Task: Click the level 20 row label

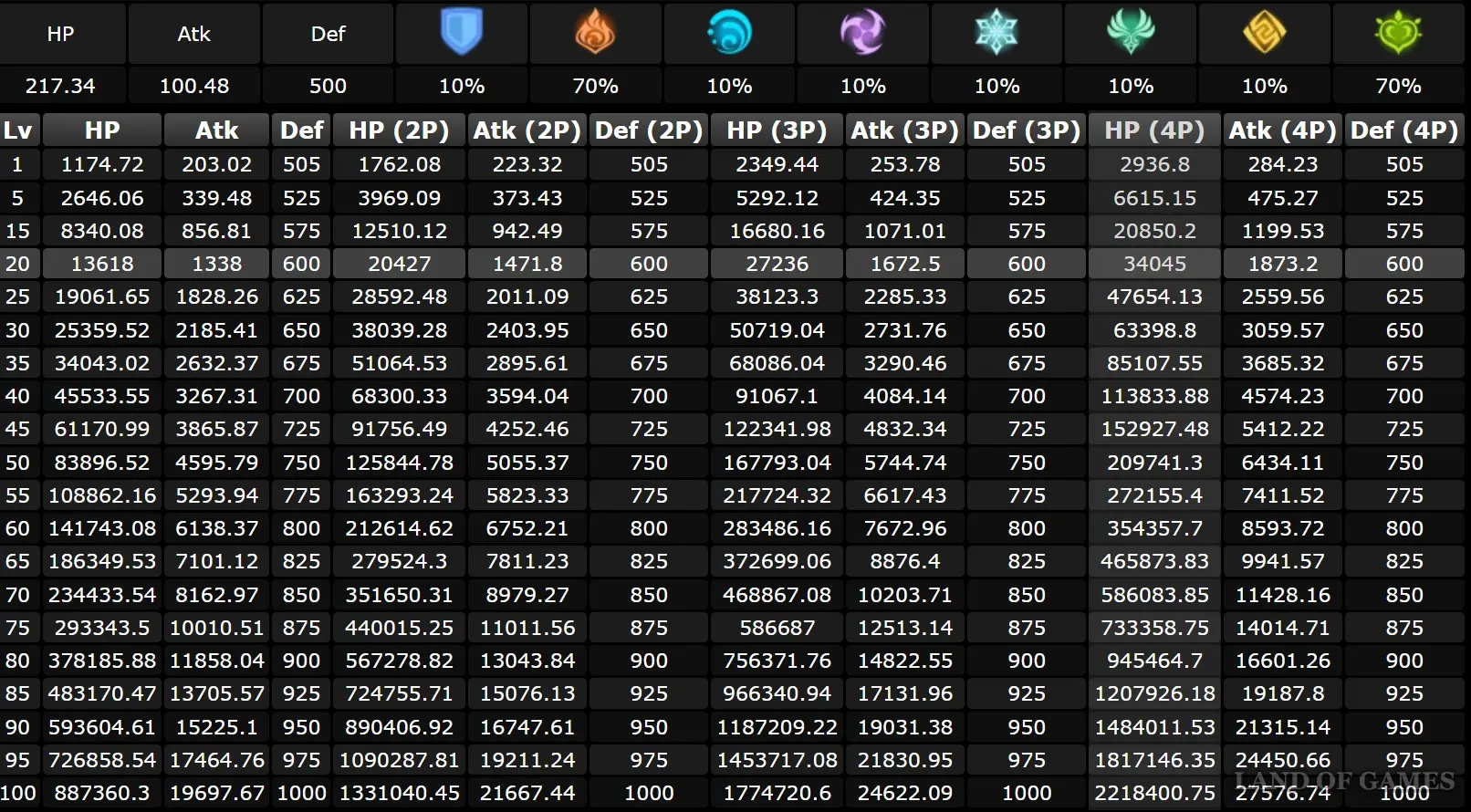Action: click(x=18, y=264)
